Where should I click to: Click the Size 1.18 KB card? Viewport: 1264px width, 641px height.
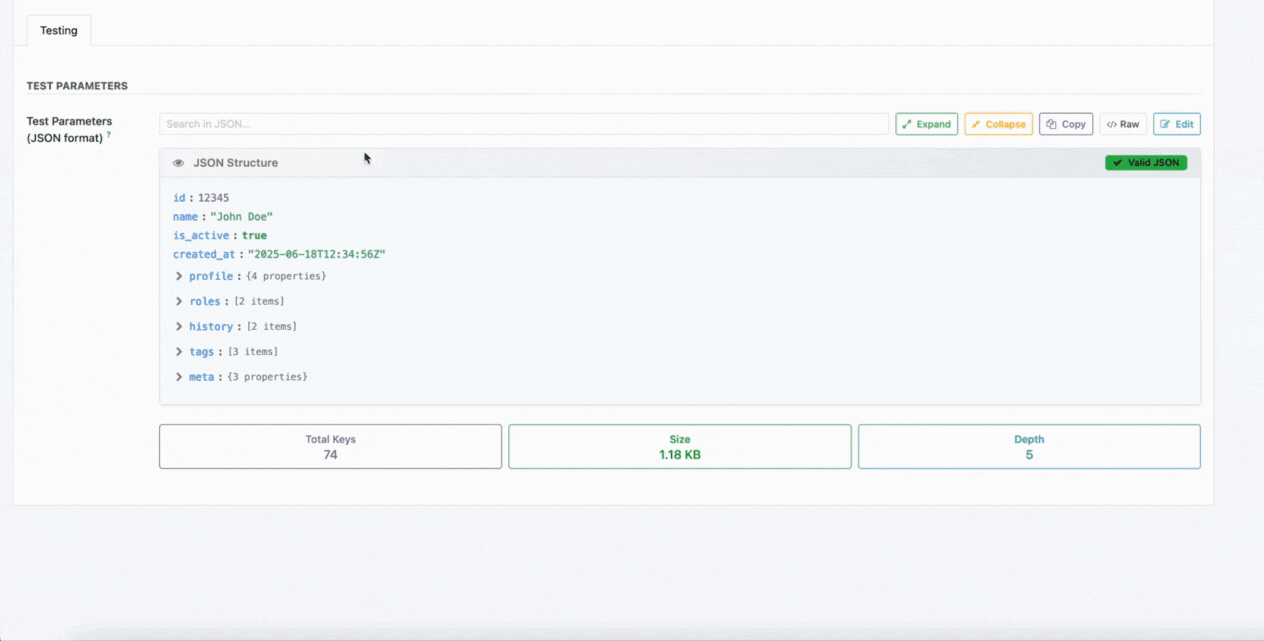pyautogui.click(x=680, y=447)
